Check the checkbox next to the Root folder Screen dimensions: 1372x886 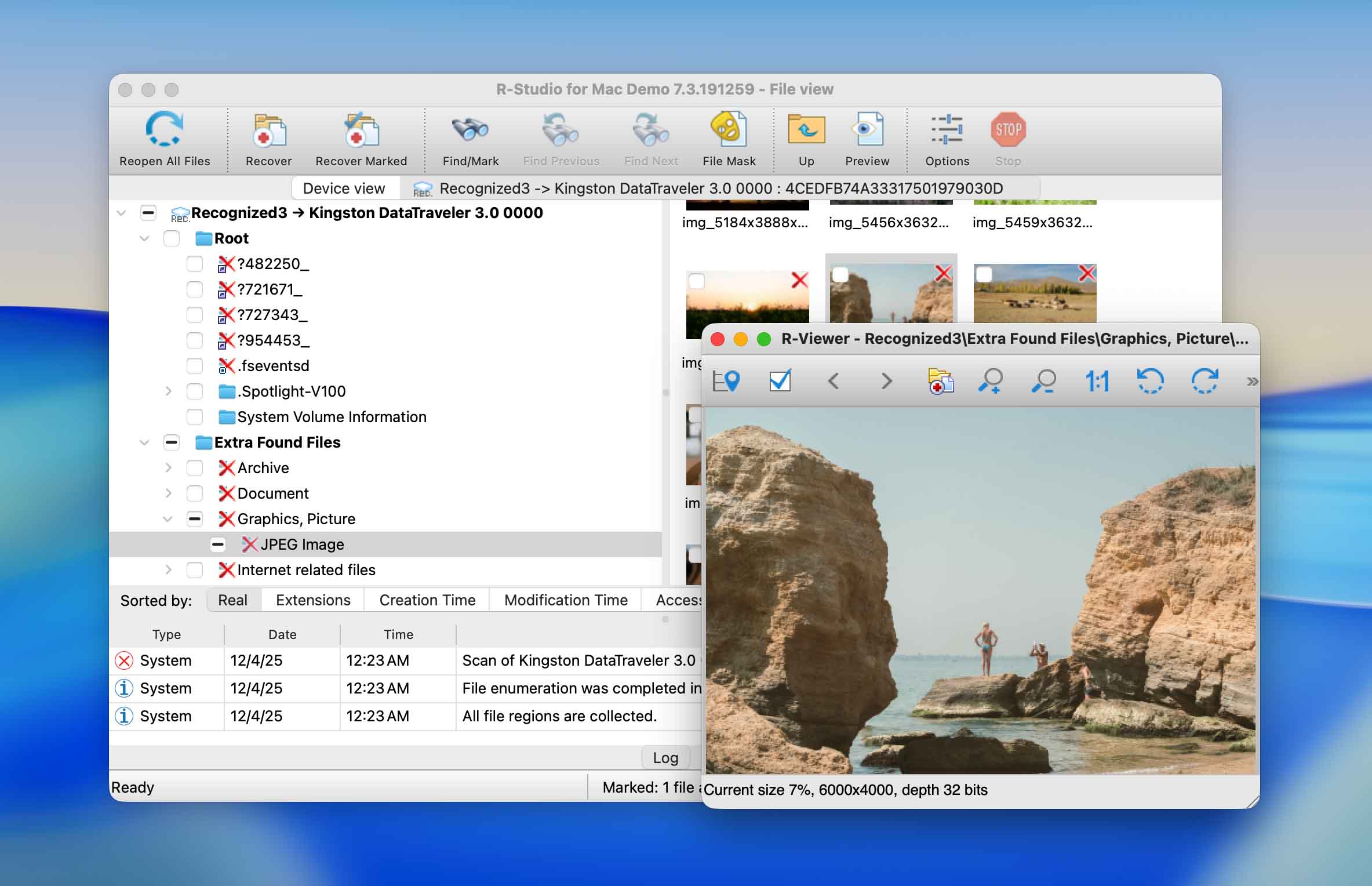172,238
